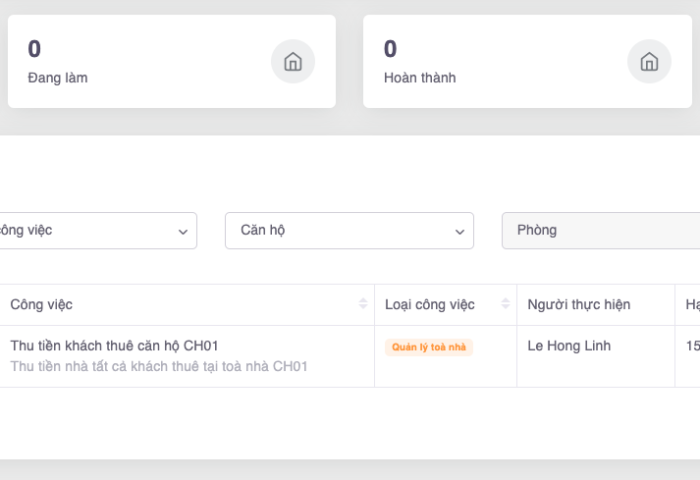This screenshot has height=480, width=700.
Task: Expand the Căn hộ dropdown chevron
Action: (459, 231)
